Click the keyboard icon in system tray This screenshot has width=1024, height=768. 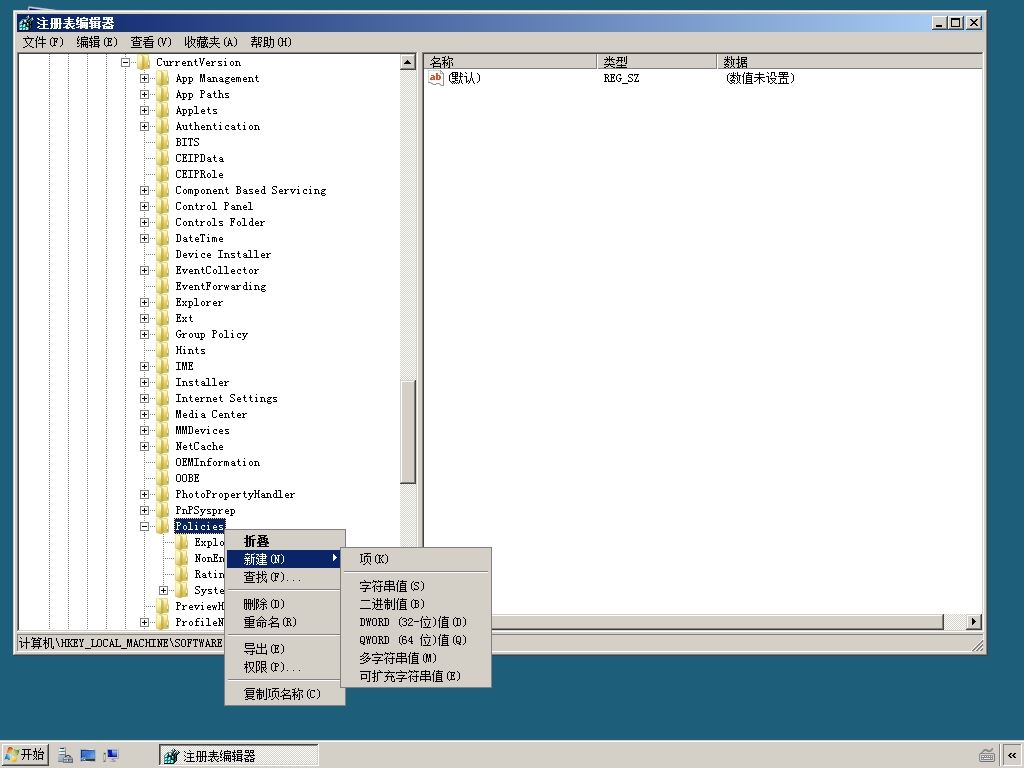coord(987,756)
